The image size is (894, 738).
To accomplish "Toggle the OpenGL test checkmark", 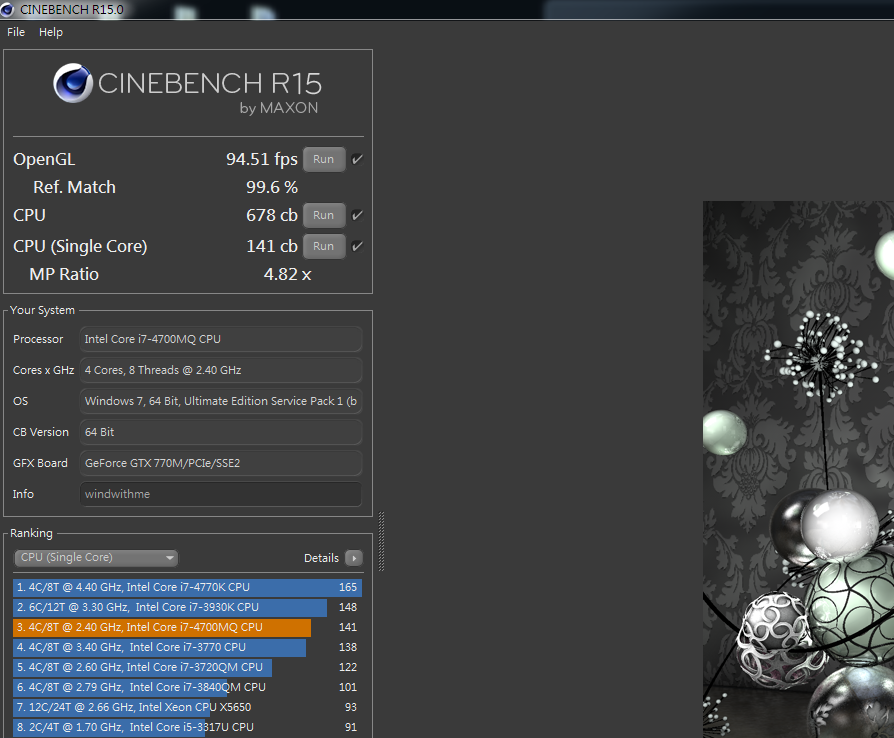I will coord(357,159).
